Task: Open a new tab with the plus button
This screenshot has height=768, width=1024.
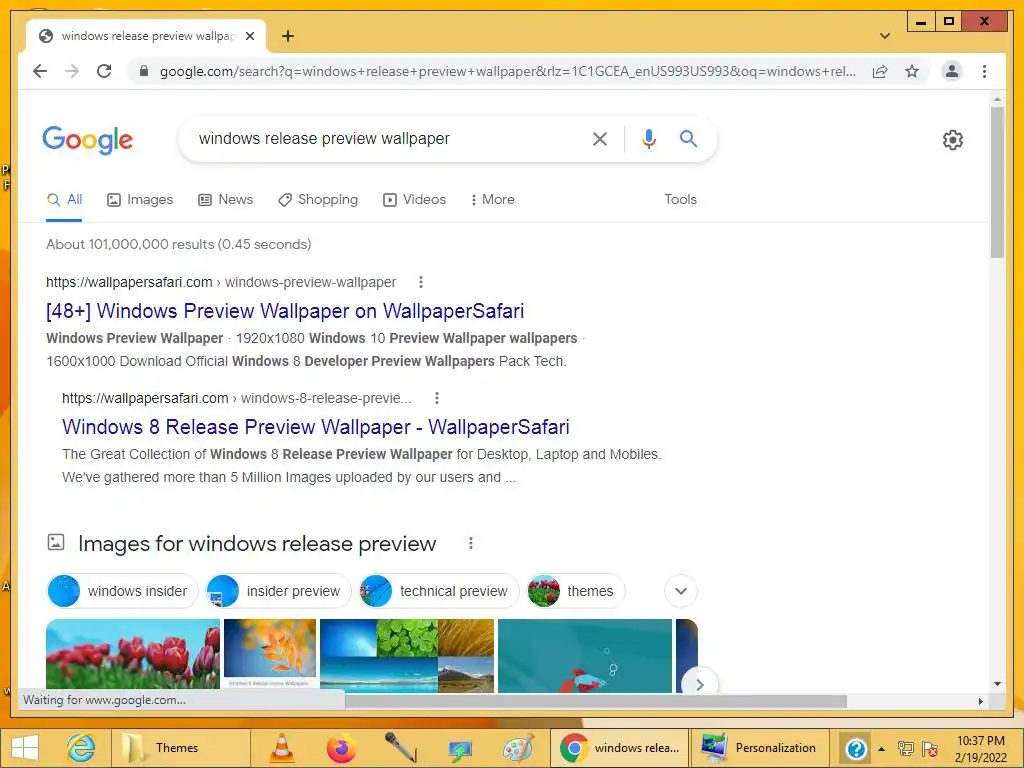Action: coord(288,36)
